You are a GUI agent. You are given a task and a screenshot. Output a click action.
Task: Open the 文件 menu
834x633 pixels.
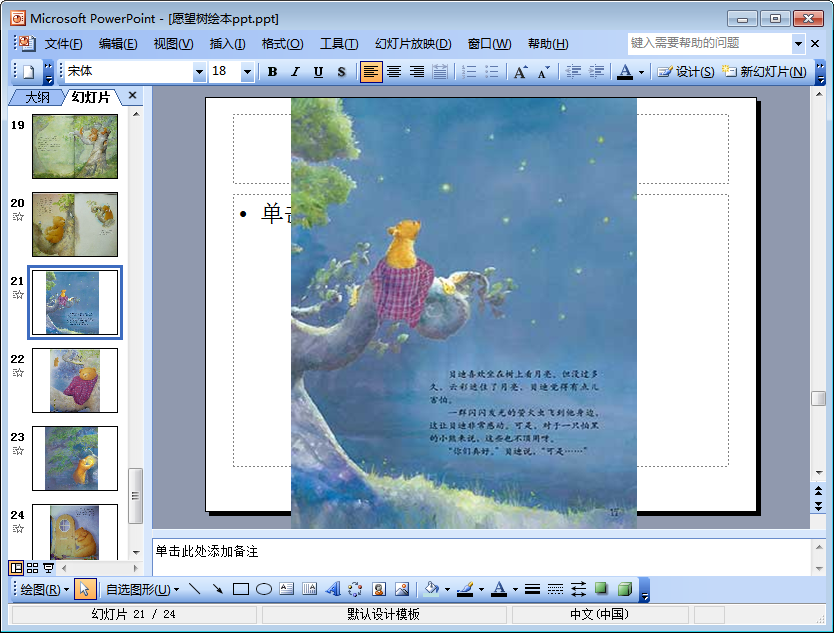point(63,44)
